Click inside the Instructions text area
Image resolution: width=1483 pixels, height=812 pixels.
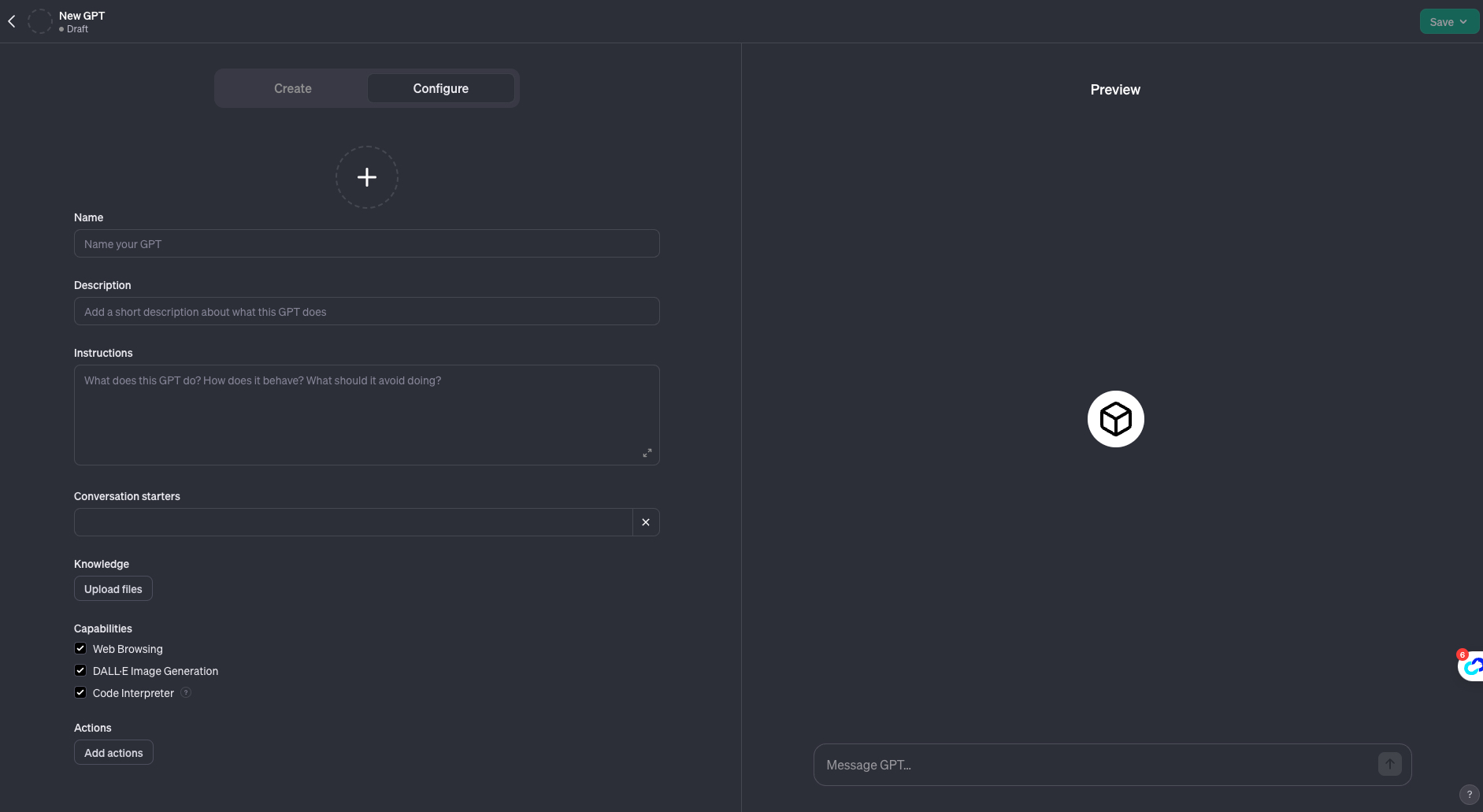[367, 415]
